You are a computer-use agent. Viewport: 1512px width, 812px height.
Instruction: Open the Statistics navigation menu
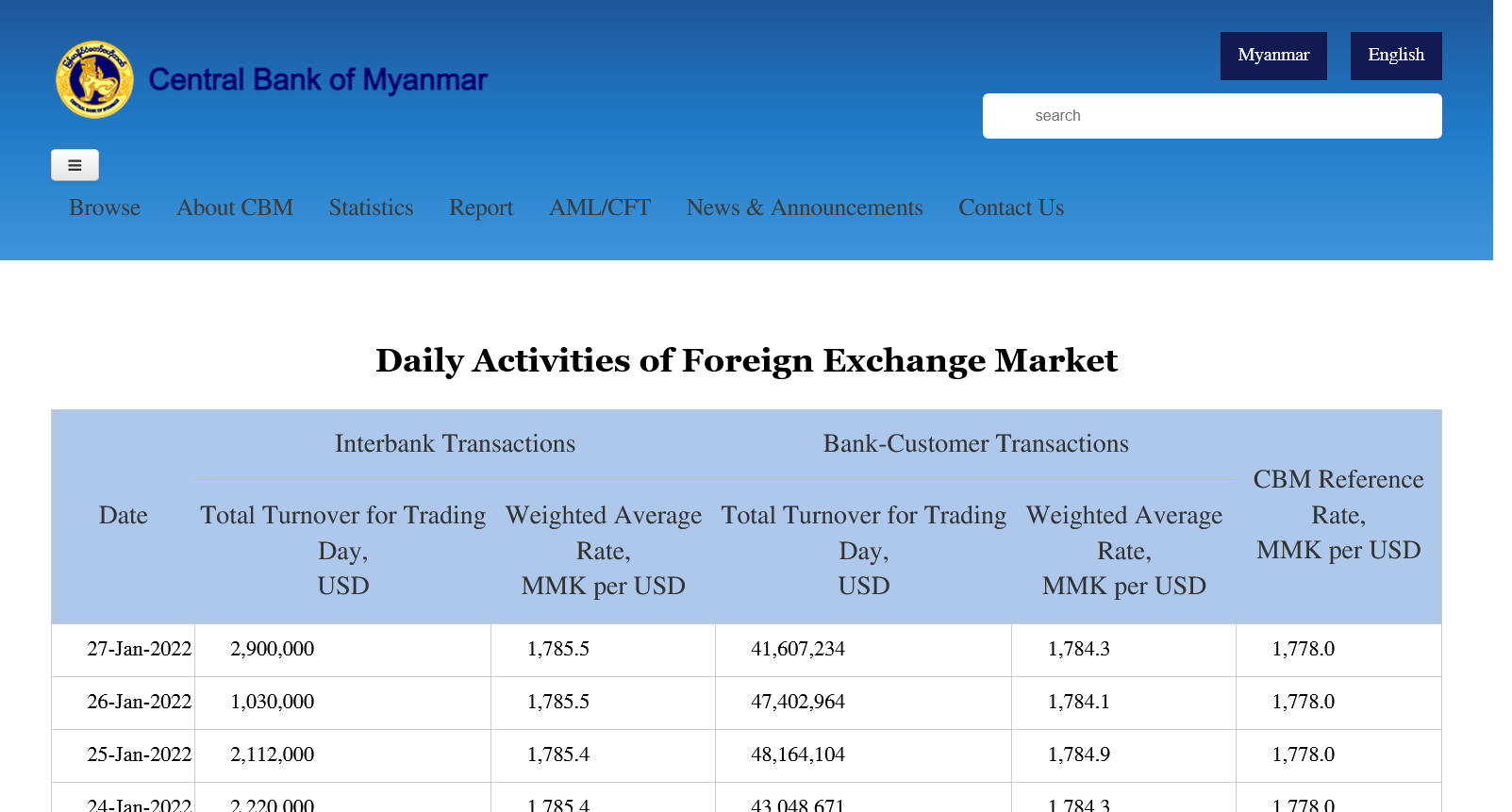click(x=371, y=208)
